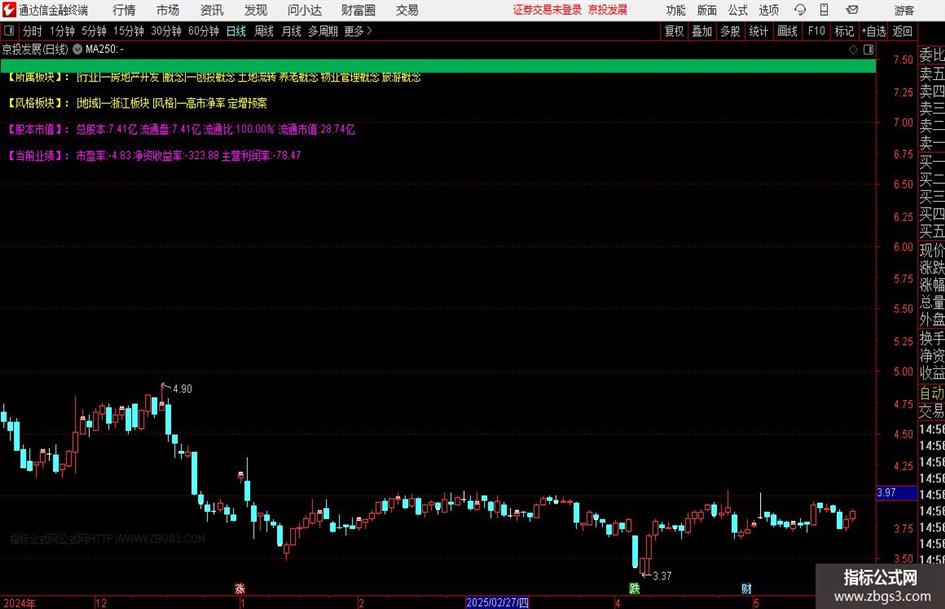Open the 功能 menu

(676, 10)
